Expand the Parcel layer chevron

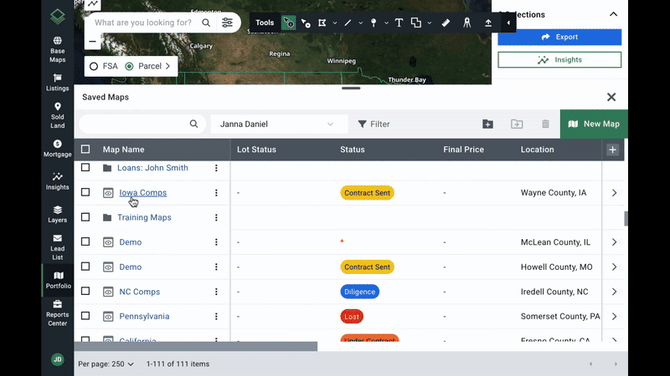168,66
